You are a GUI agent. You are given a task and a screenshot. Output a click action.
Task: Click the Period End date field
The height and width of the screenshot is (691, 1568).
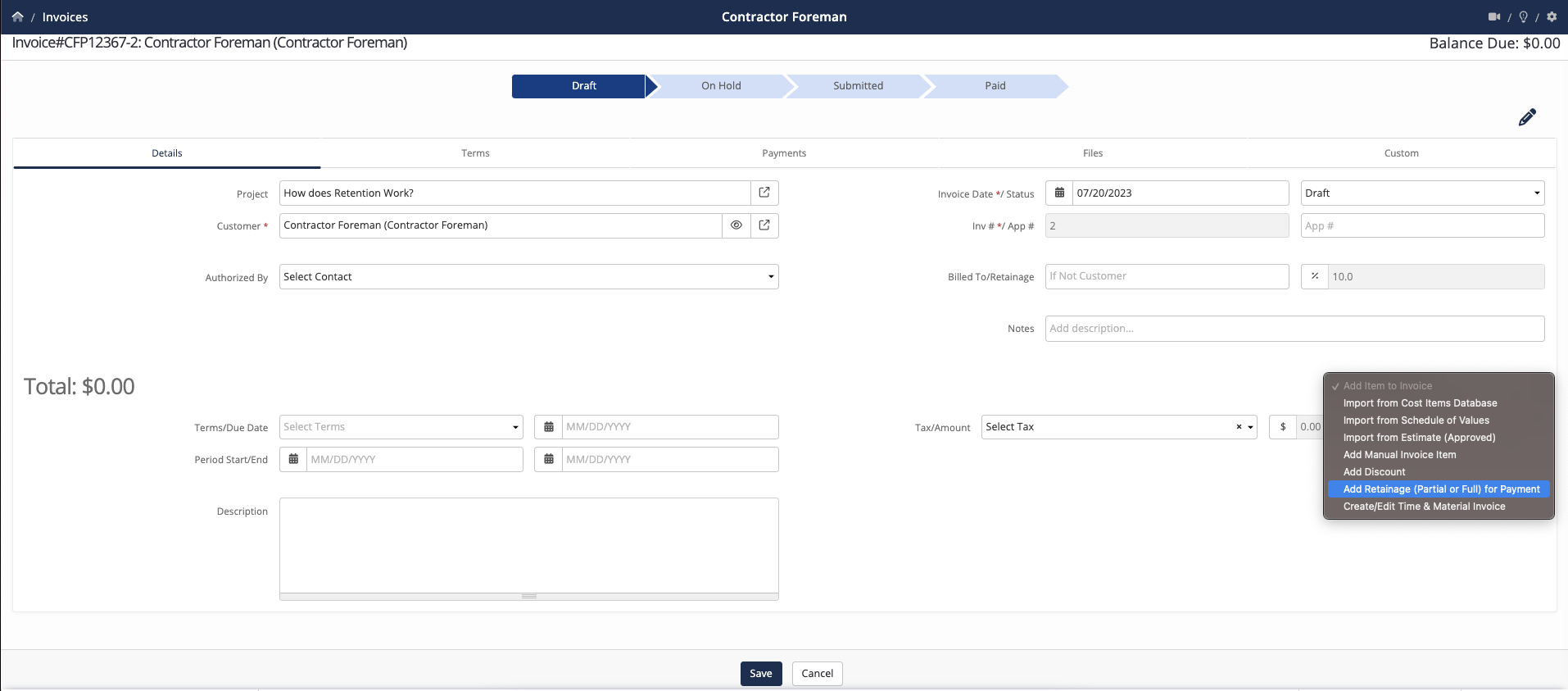[x=670, y=459]
